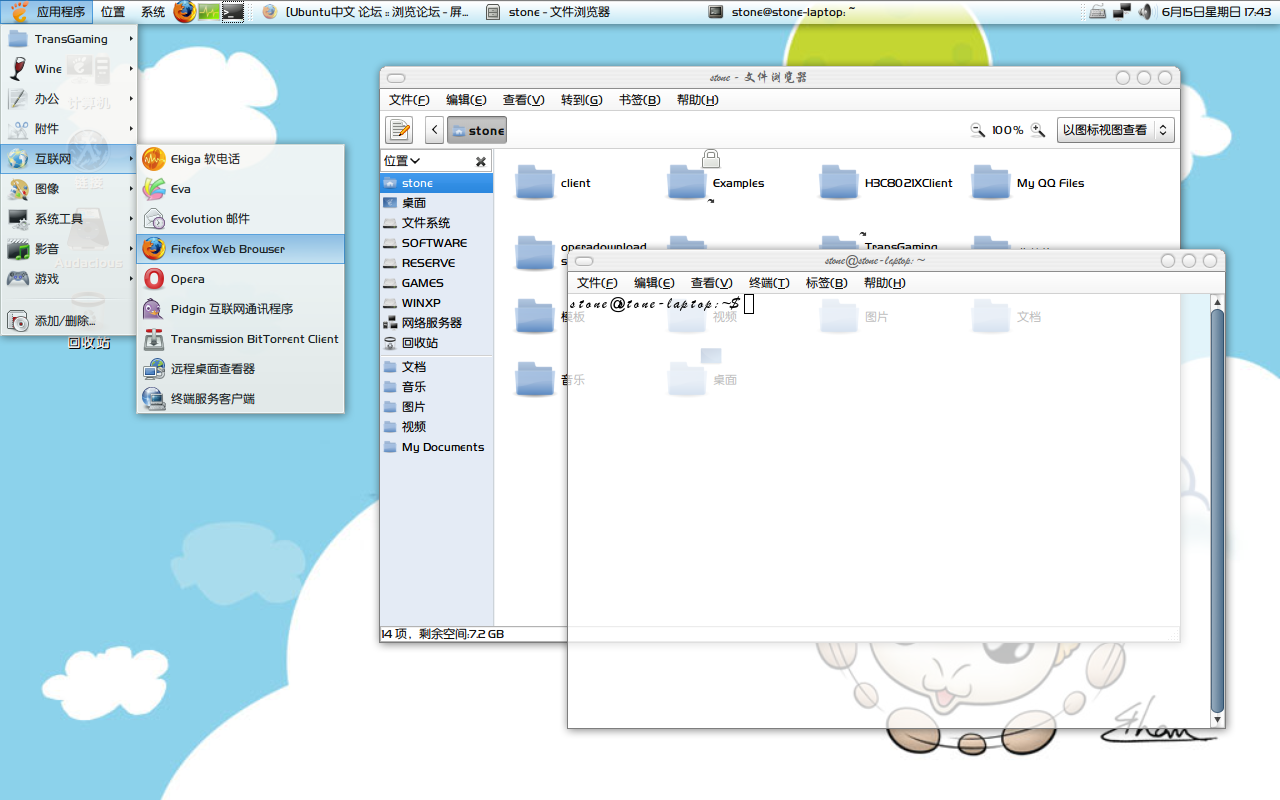Launch Transmission BitTorrent Client

pos(241,339)
